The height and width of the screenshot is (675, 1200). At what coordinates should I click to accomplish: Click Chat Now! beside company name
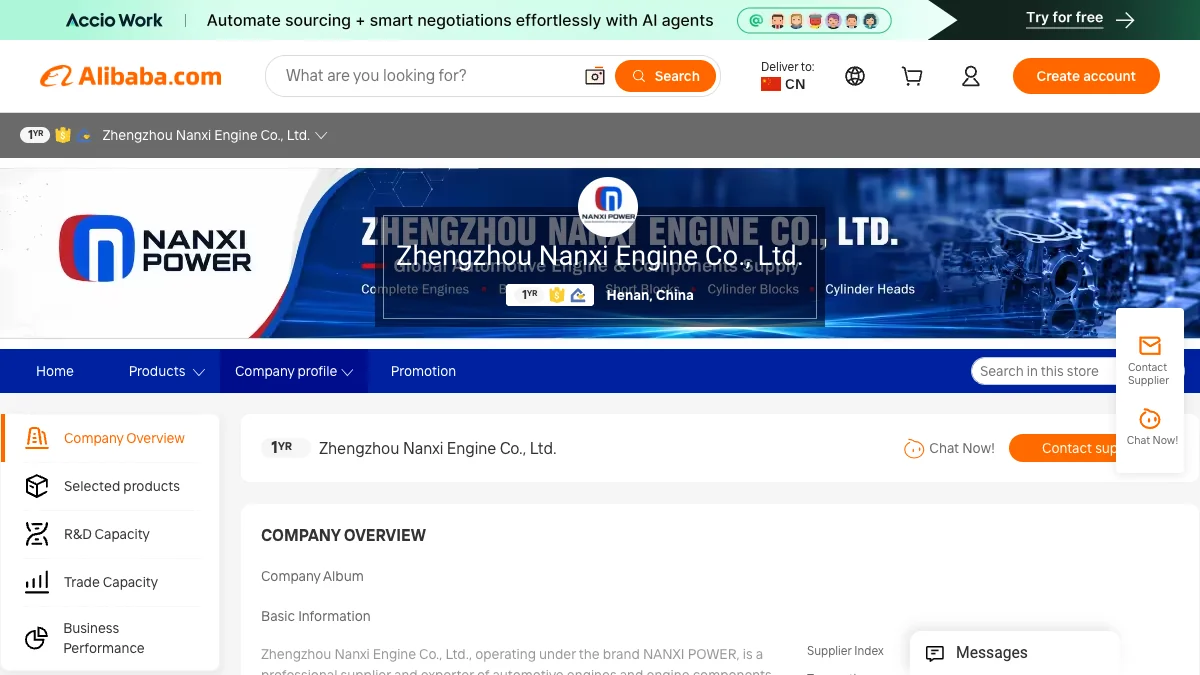pyautogui.click(x=949, y=448)
